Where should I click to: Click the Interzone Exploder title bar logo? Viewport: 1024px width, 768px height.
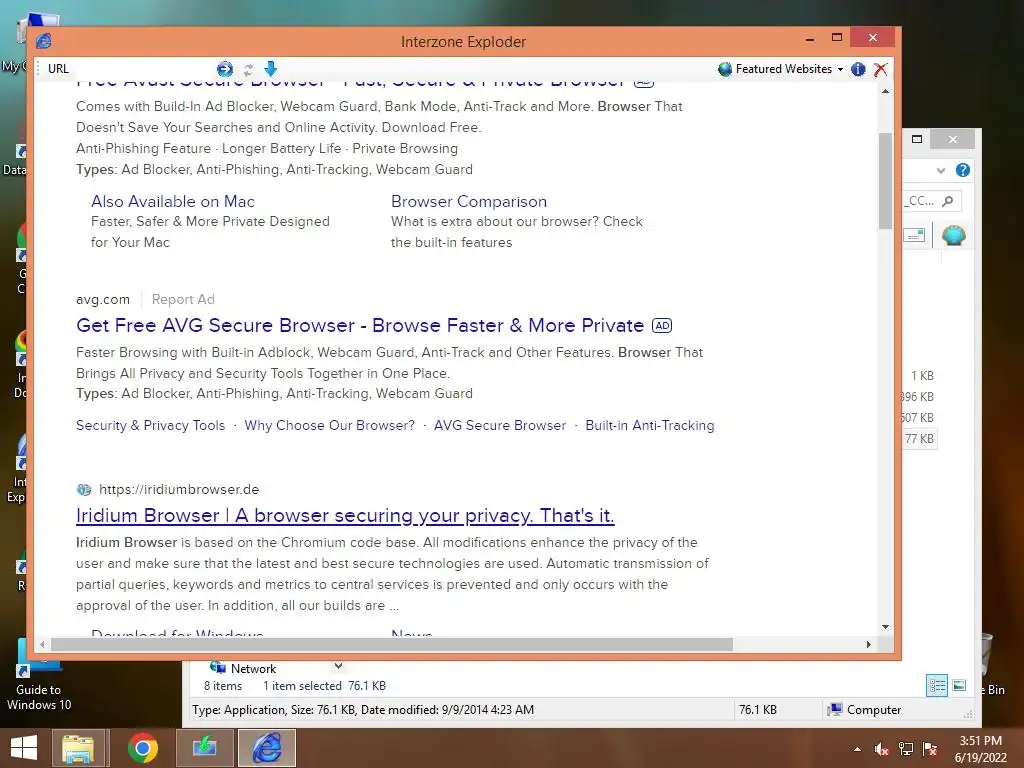tap(44, 41)
